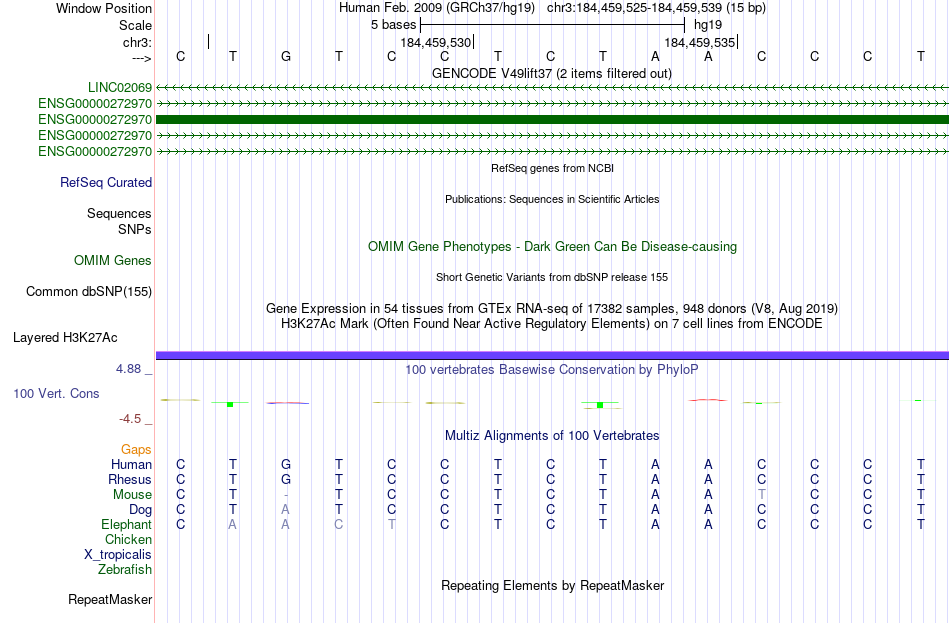Click the orange Gaps label
This screenshot has width=950, height=623.
[x=136, y=450]
